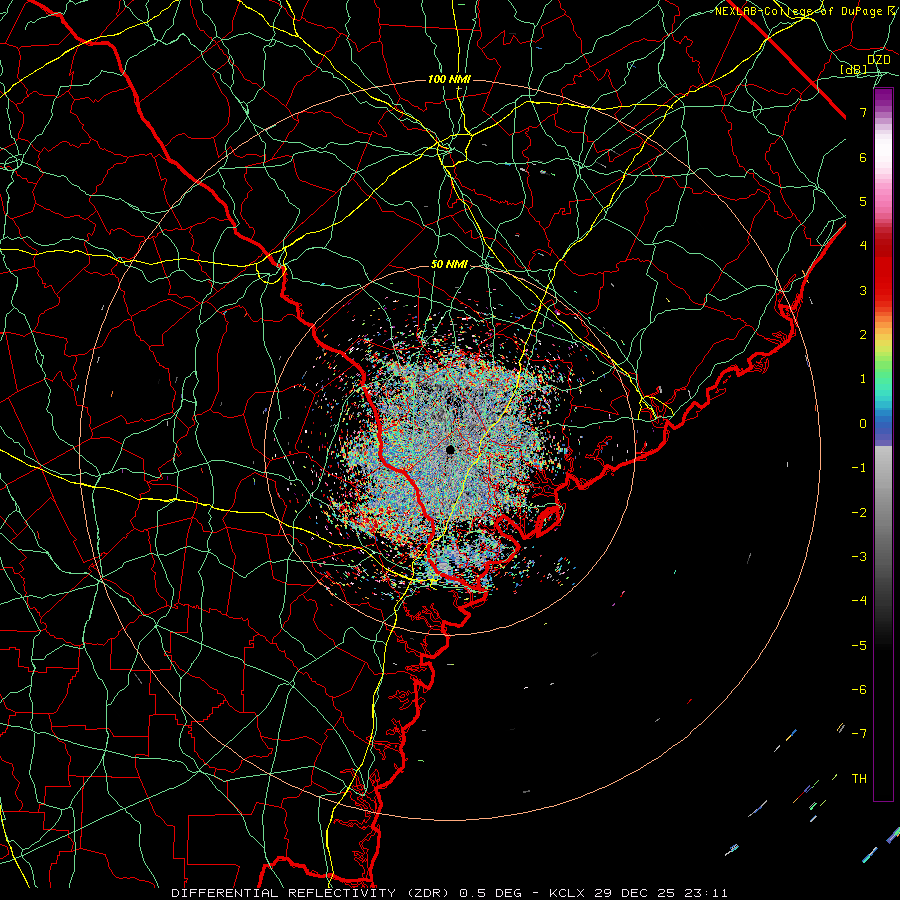900x900 pixels.
Task: Click the 23:11 timestamp in the caption
Action: click(707, 893)
